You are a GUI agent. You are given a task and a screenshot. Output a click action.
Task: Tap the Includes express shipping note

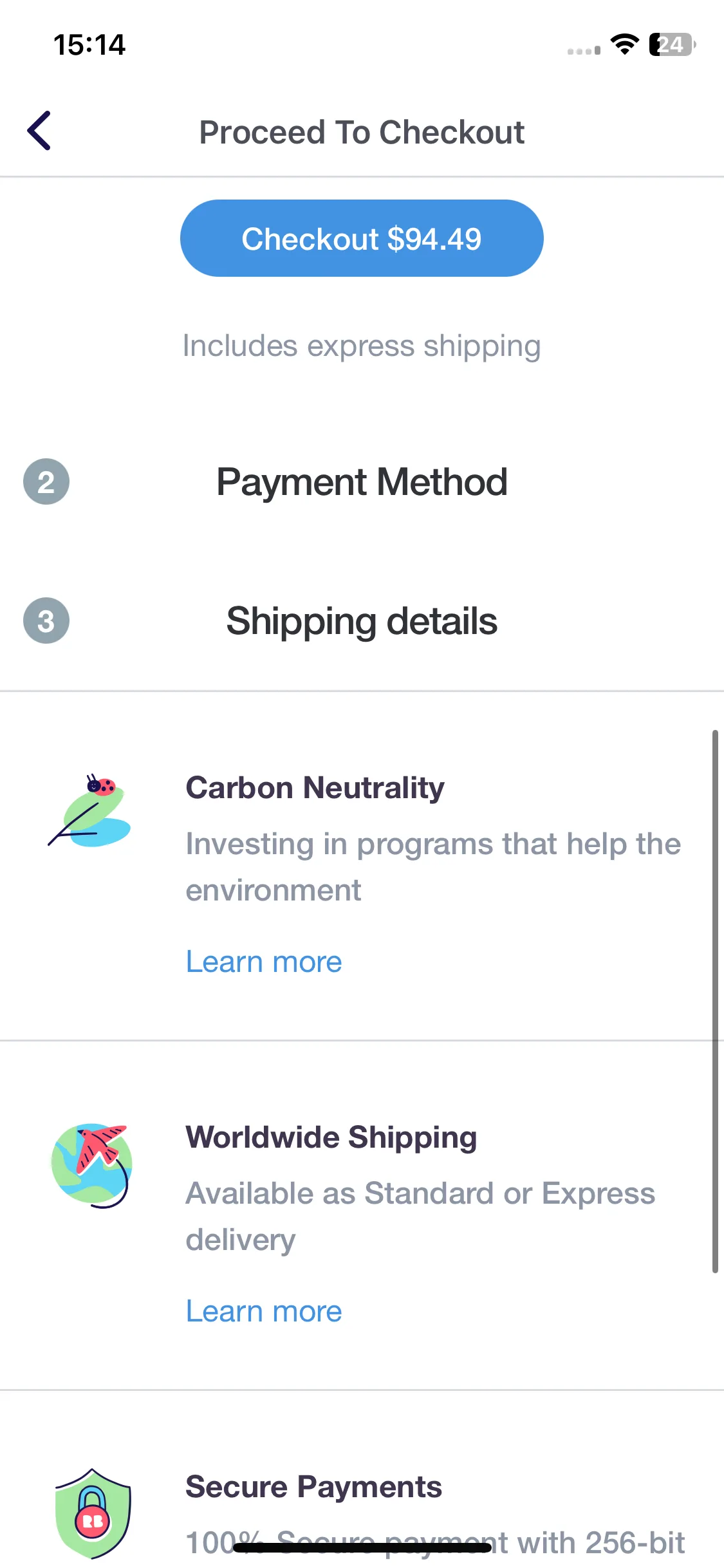click(362, 346)
